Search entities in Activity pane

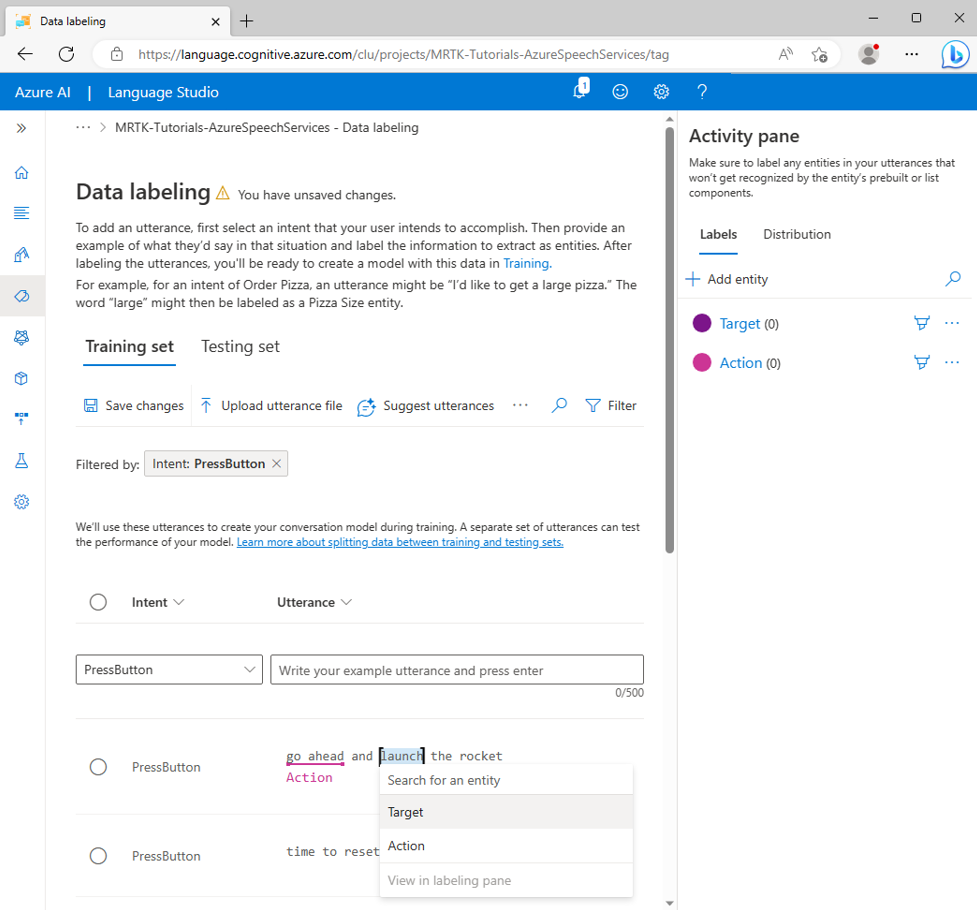(x=953, y=279)
